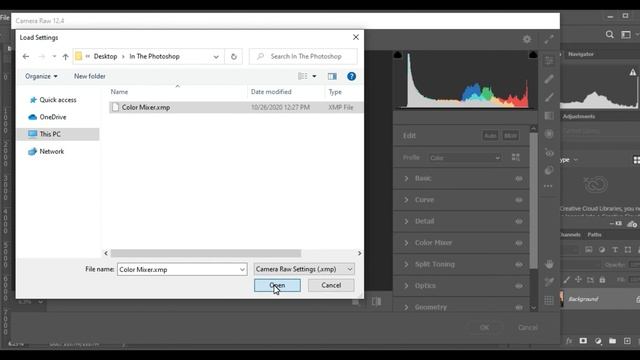Switch to the Paths tab
Viewport: 640px width, 360px height.
click(594, 235)
